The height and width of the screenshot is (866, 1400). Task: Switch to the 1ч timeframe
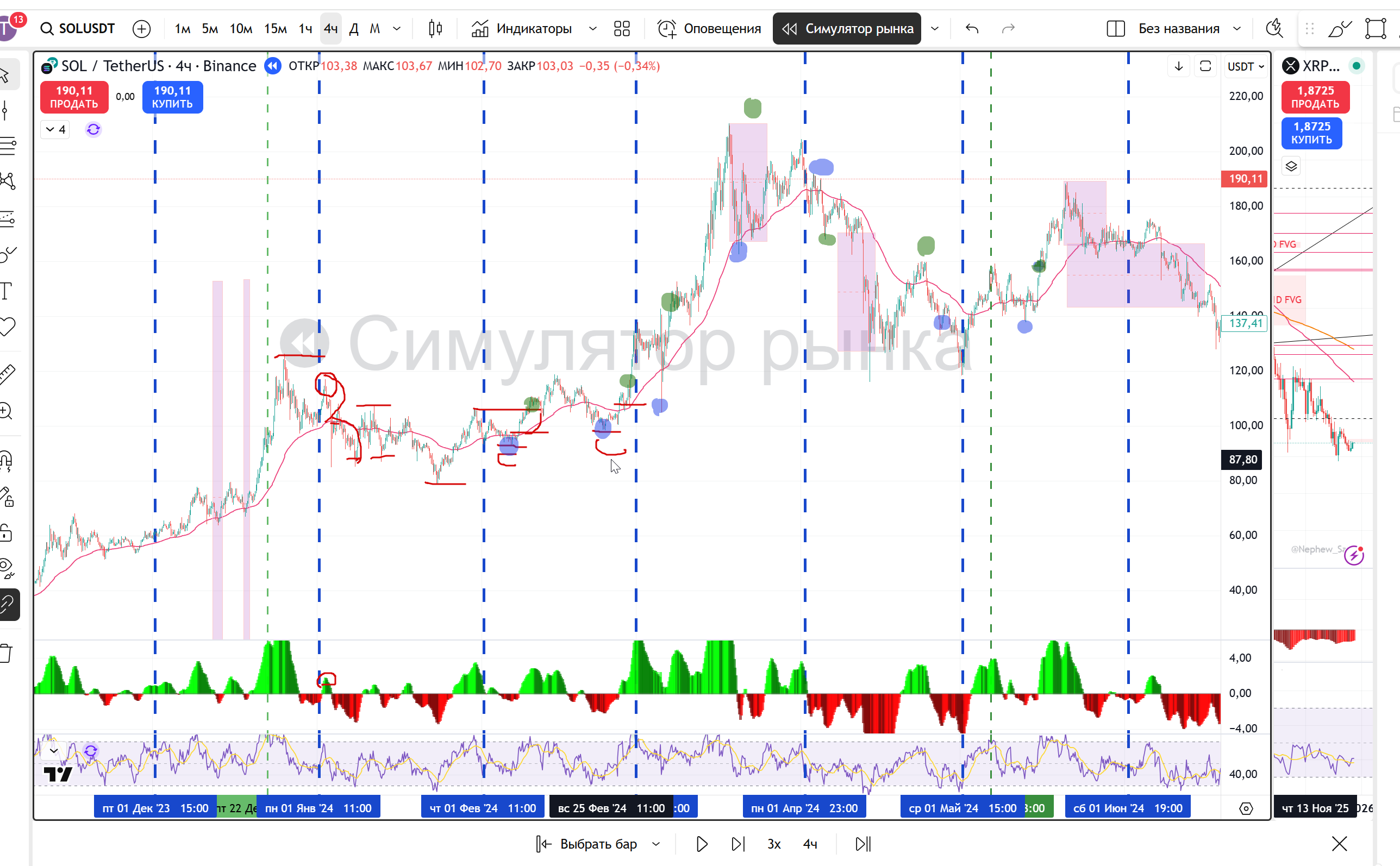click(x=305, y=29)
